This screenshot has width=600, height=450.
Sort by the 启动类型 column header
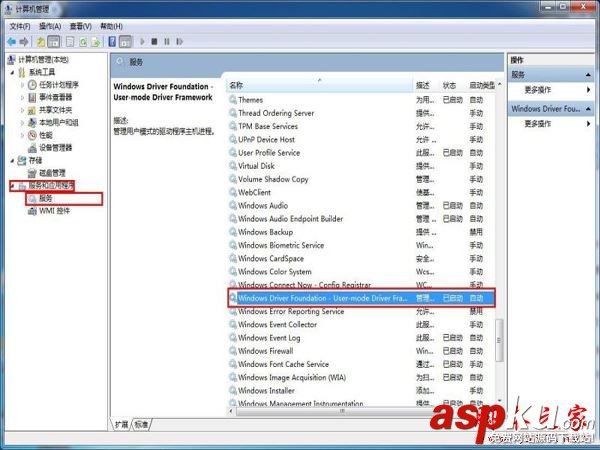tap(481, 85)
